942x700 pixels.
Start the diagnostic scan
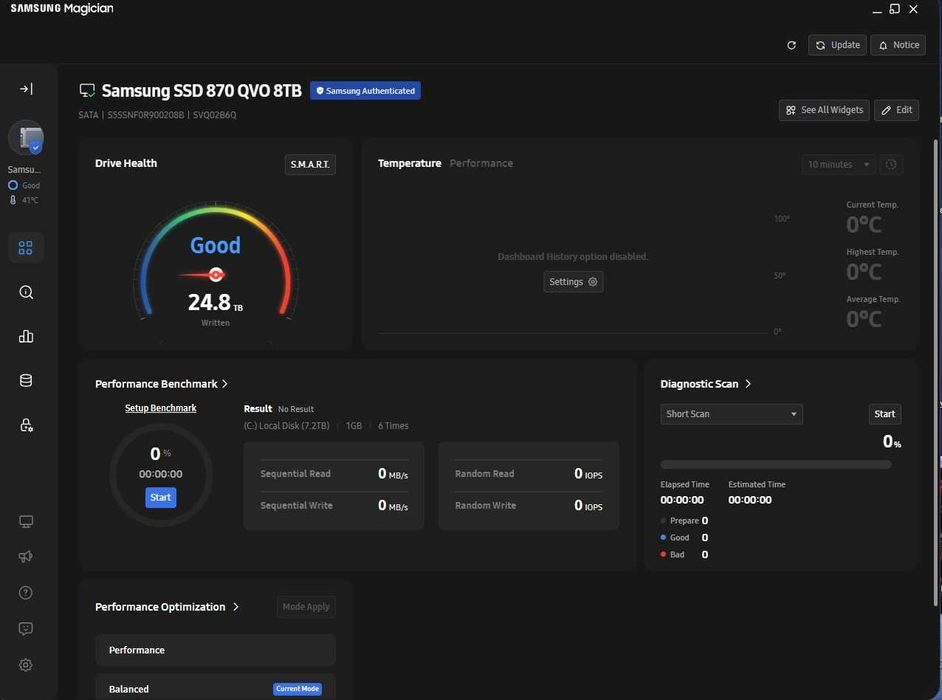[884, 414]
